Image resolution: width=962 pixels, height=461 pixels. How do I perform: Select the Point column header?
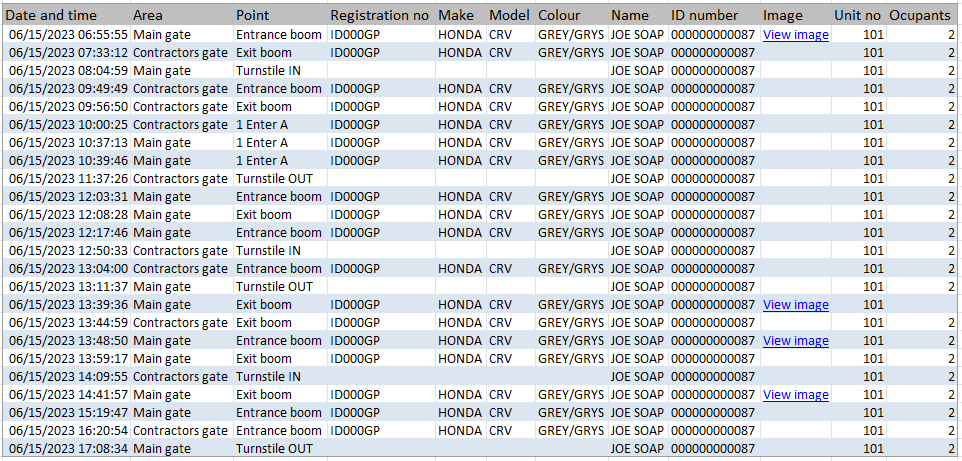point(253,15)
